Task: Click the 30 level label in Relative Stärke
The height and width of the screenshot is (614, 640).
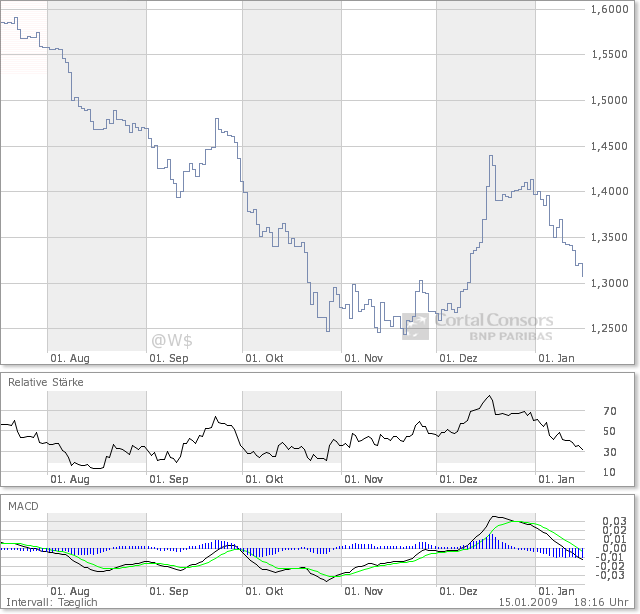Action: pyautogui.click(x=610, y=452)
